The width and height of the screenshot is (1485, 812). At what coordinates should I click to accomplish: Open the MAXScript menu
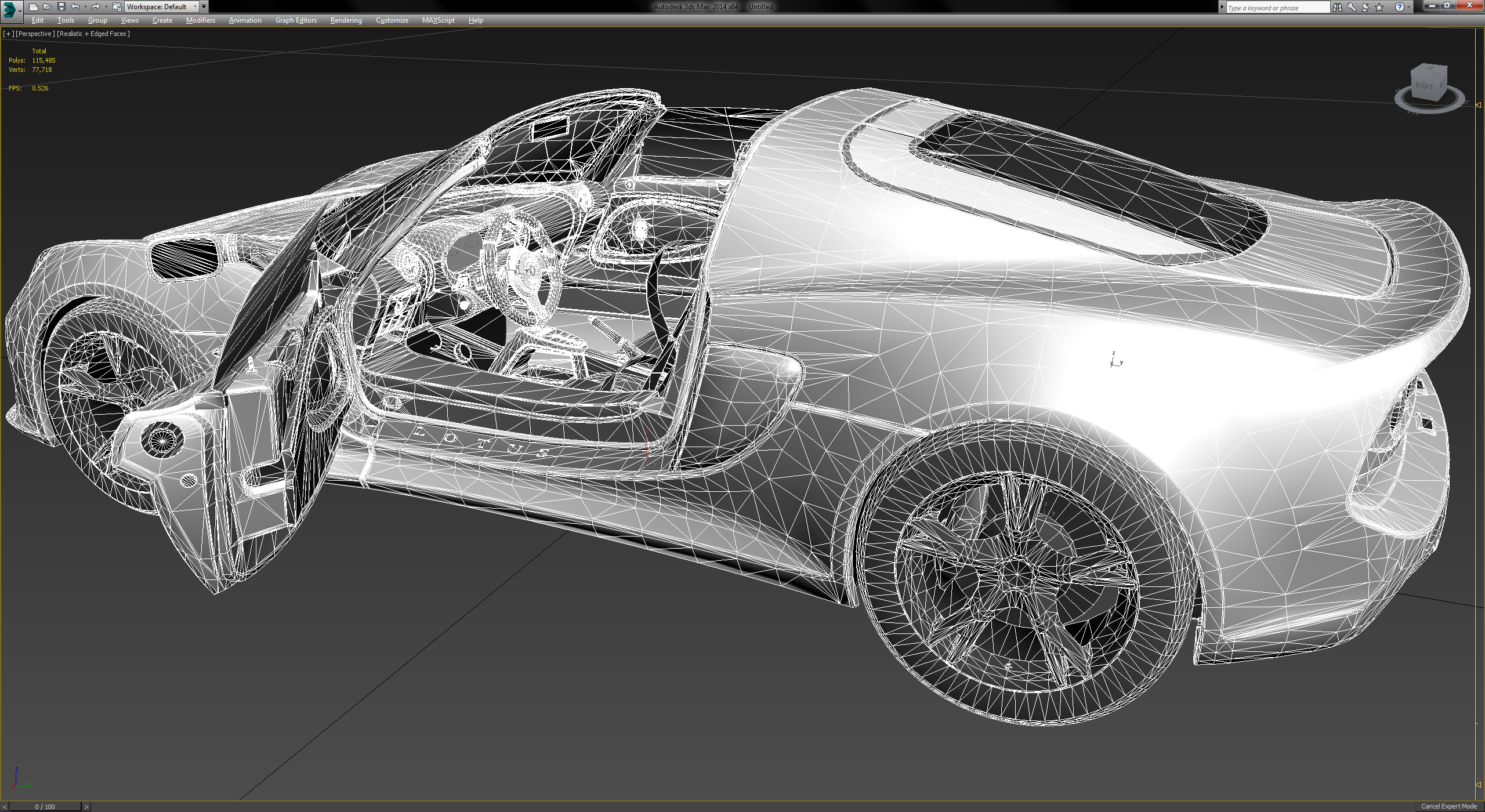439,20
